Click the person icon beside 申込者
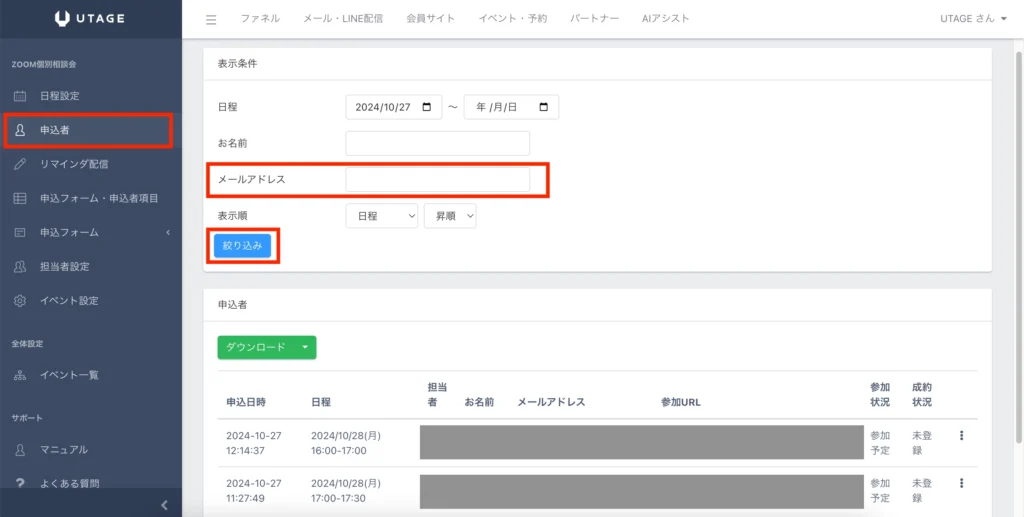Viewport: 1024px width, 517px height. pos(20,130)
